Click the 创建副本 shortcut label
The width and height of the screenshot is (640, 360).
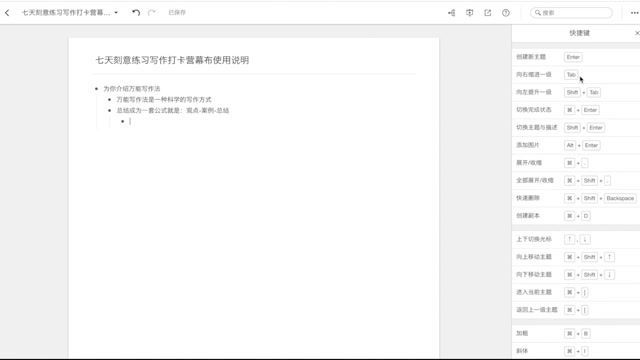coord(528,216)
